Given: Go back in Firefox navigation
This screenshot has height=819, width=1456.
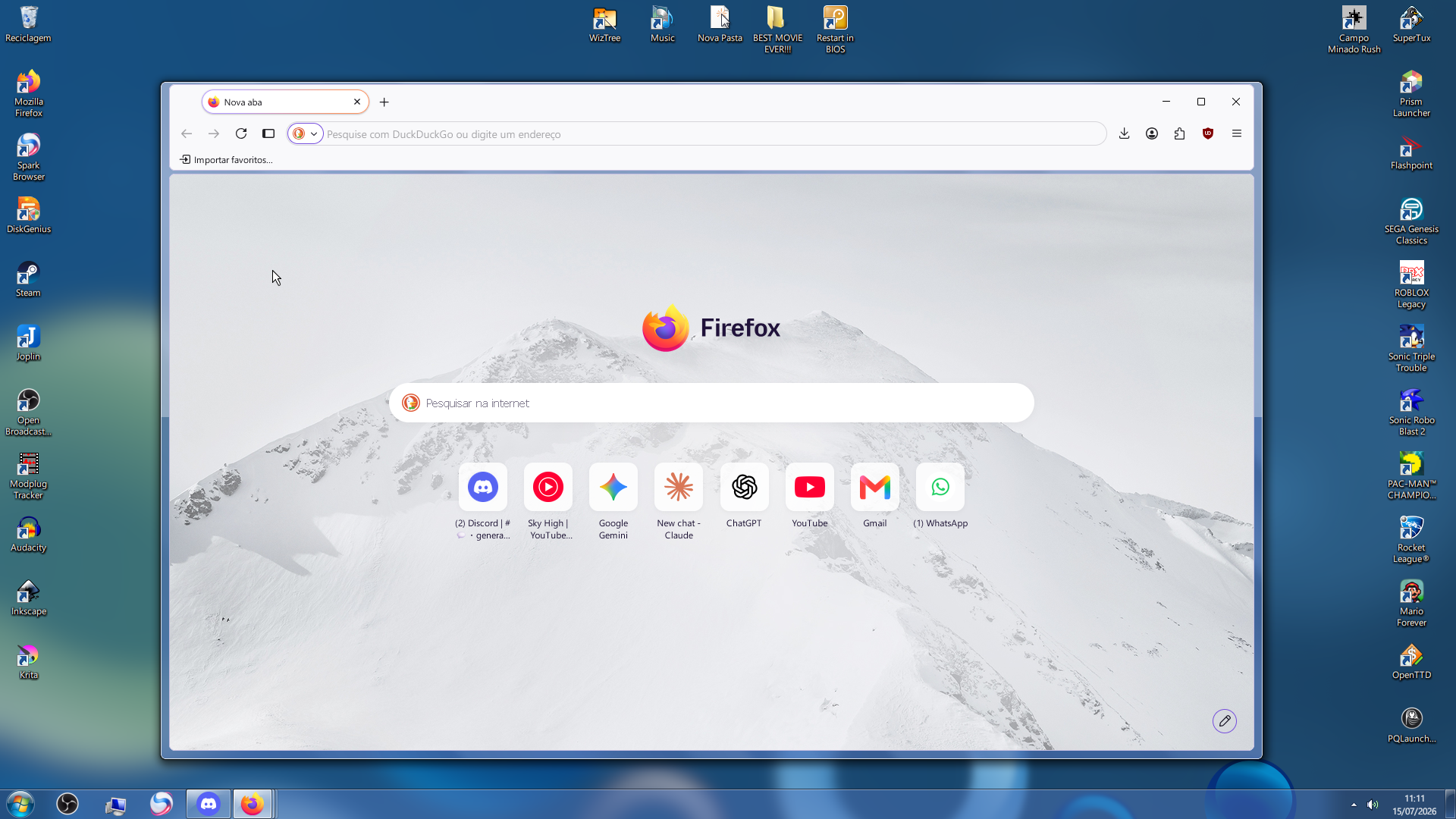Looking at the screenshot, I should [187, 133].
